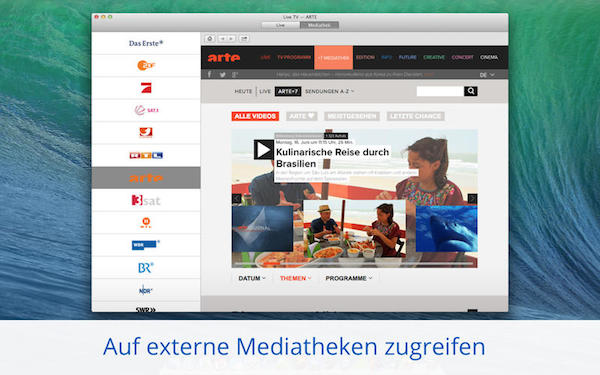Navigate back in the web view
This screenshot has width=600, height=375.
coord(222,38)
